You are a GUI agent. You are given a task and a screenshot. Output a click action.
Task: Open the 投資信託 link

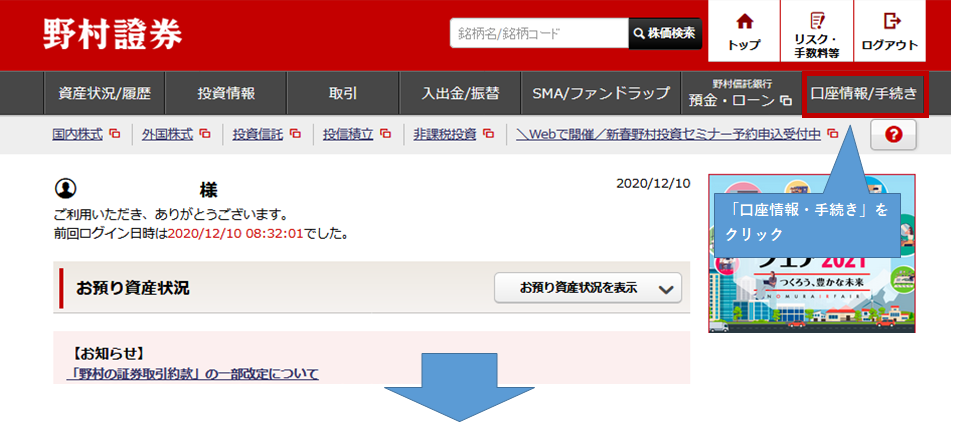click(258, 134)
